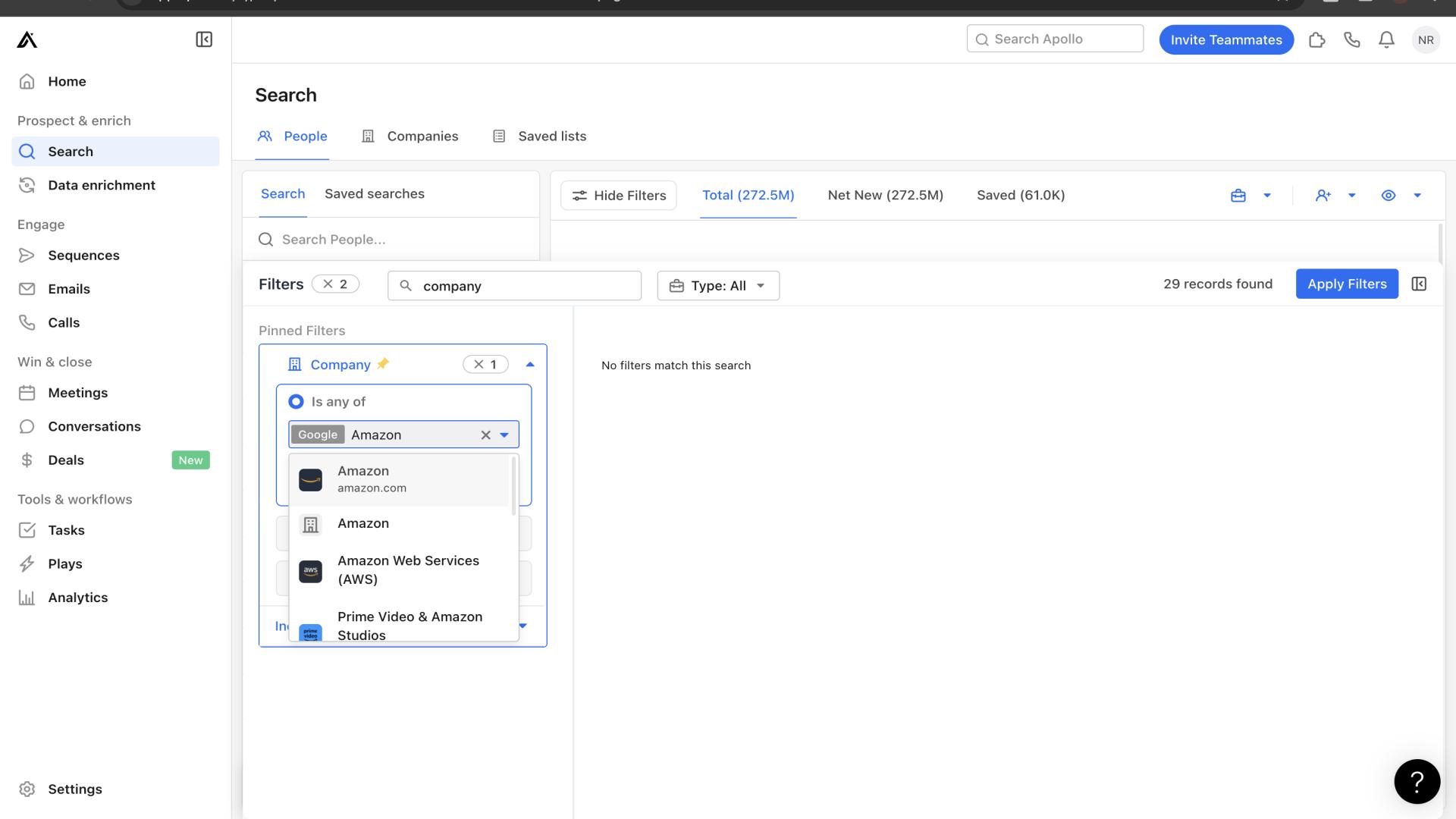Switch to the Companies tab
1456x819 pixels.
pos(423,136)
